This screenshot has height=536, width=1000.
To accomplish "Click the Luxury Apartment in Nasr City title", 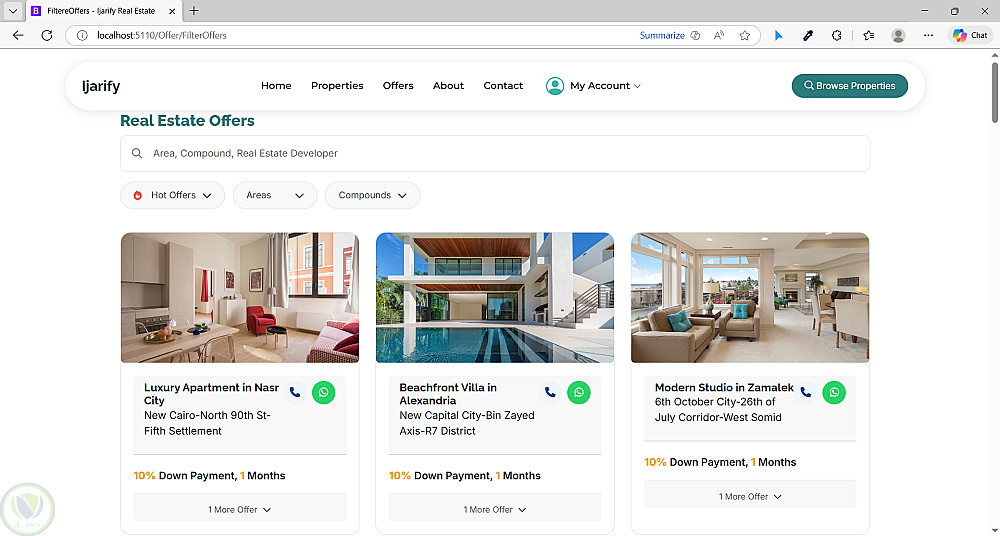I will [x=212, y=394].
